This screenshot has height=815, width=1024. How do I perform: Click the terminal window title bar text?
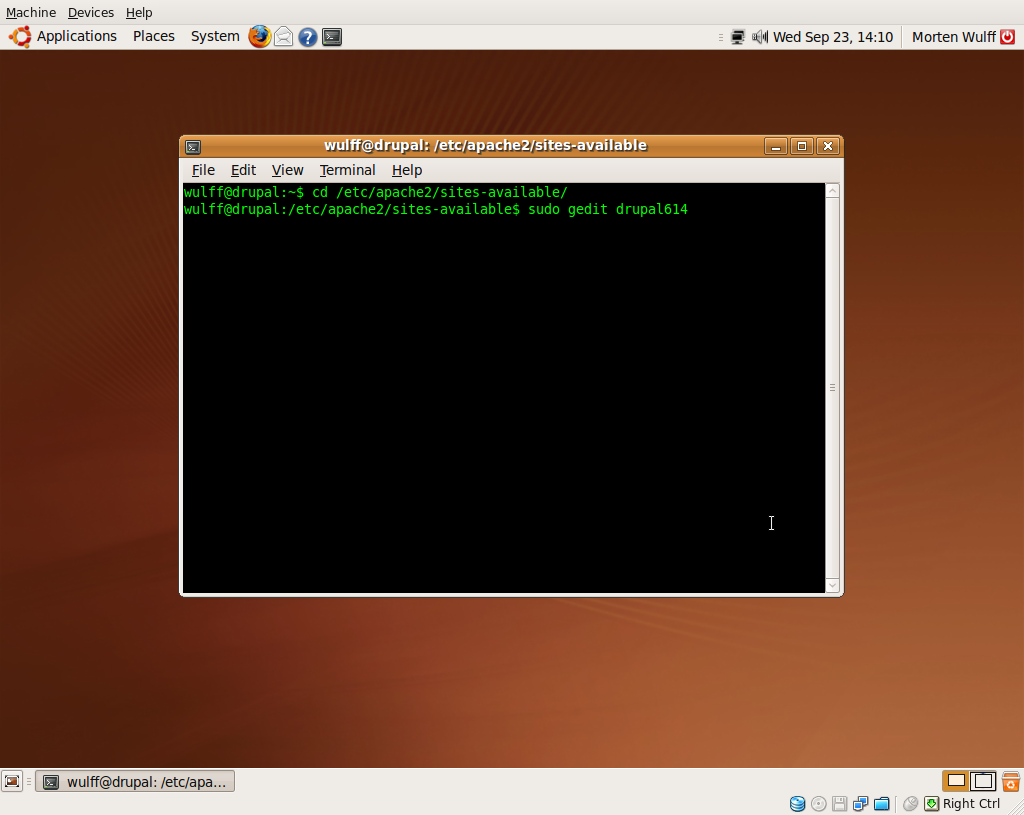coord(485,146)
